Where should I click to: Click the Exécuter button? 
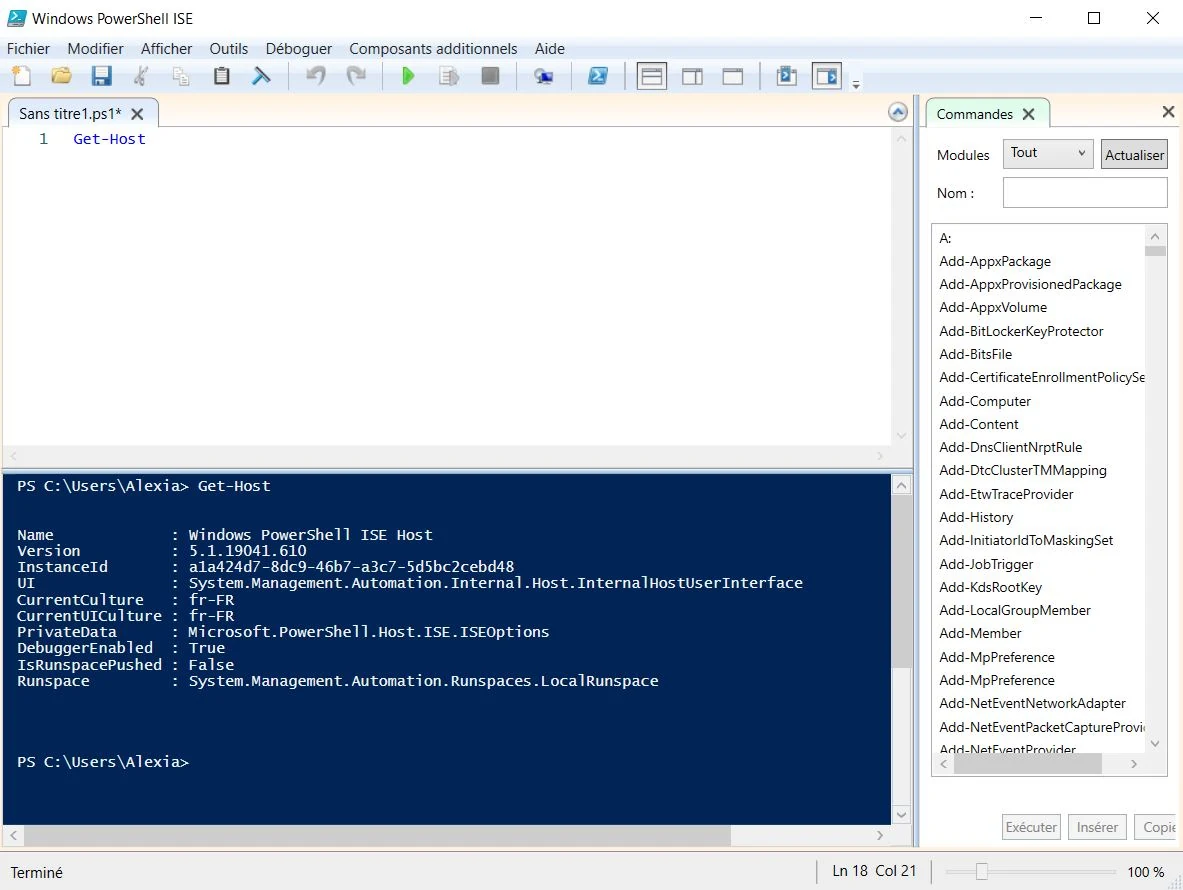(1031, 827)
